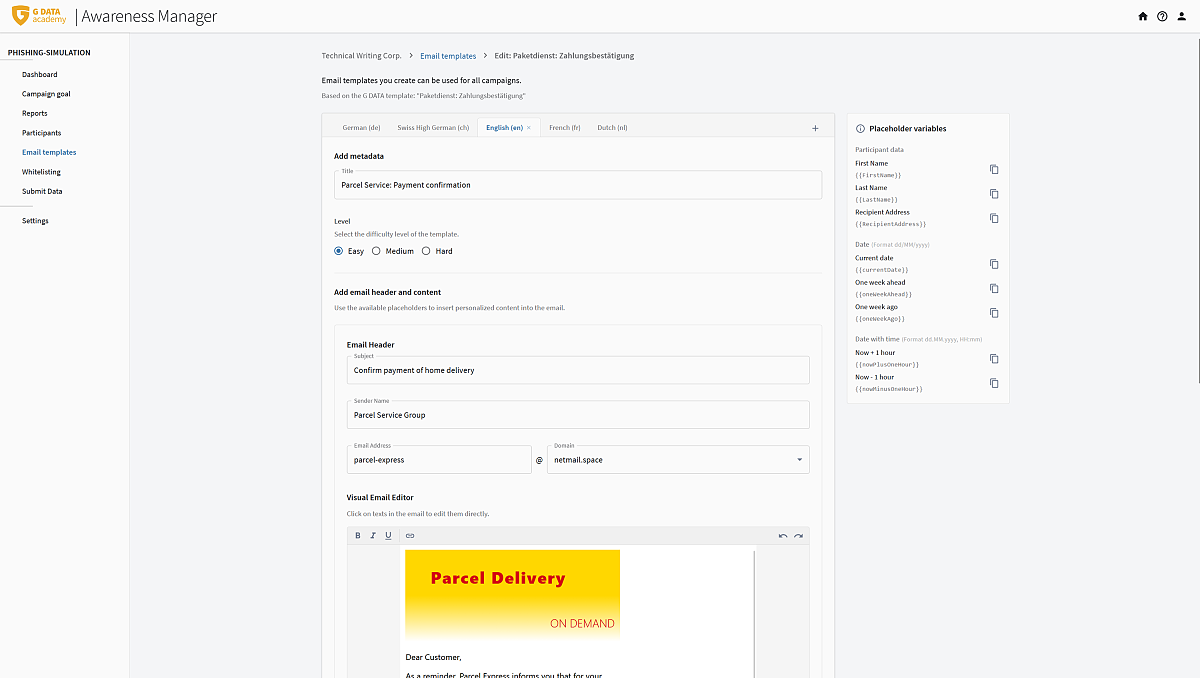Copy the Current date placeholder
This screenshot has height=678, width=1200.
click(x=994, y=264)
